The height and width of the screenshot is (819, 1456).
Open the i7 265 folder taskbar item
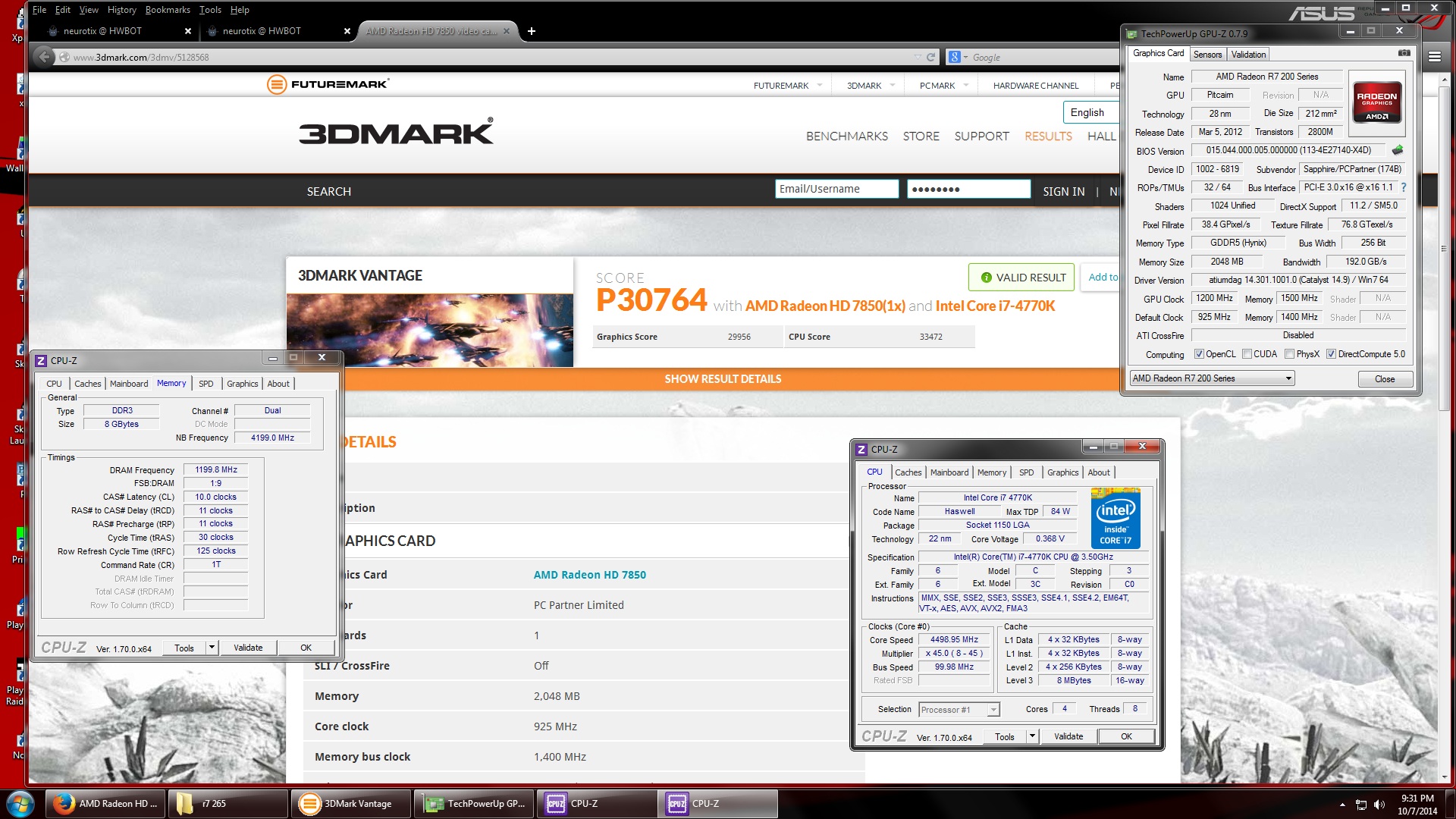pos(227,804)
